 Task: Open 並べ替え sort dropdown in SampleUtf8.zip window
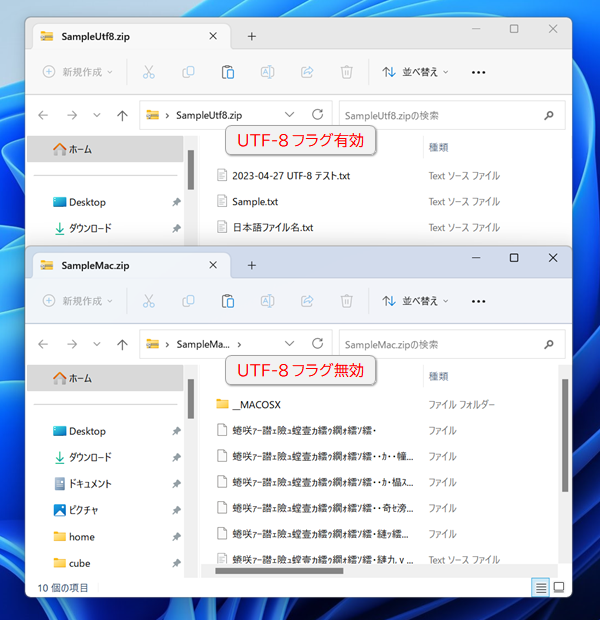point(415,72)
